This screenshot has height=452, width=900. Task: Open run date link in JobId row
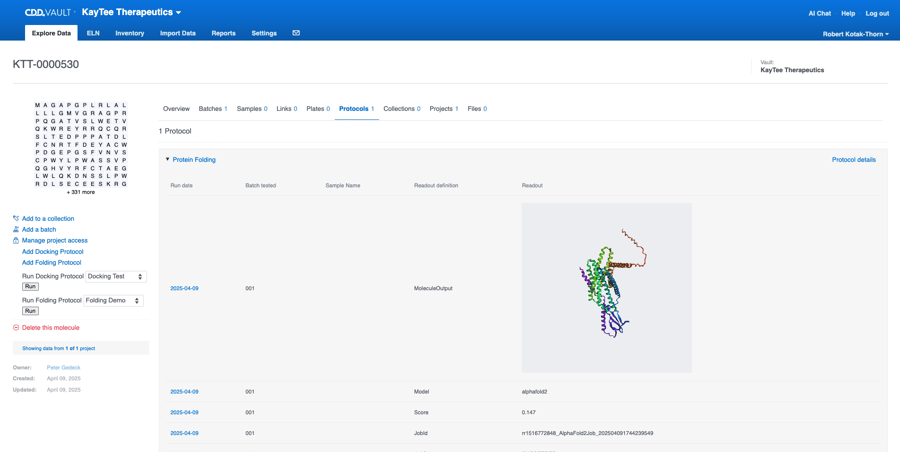click(x=184, y=433)
